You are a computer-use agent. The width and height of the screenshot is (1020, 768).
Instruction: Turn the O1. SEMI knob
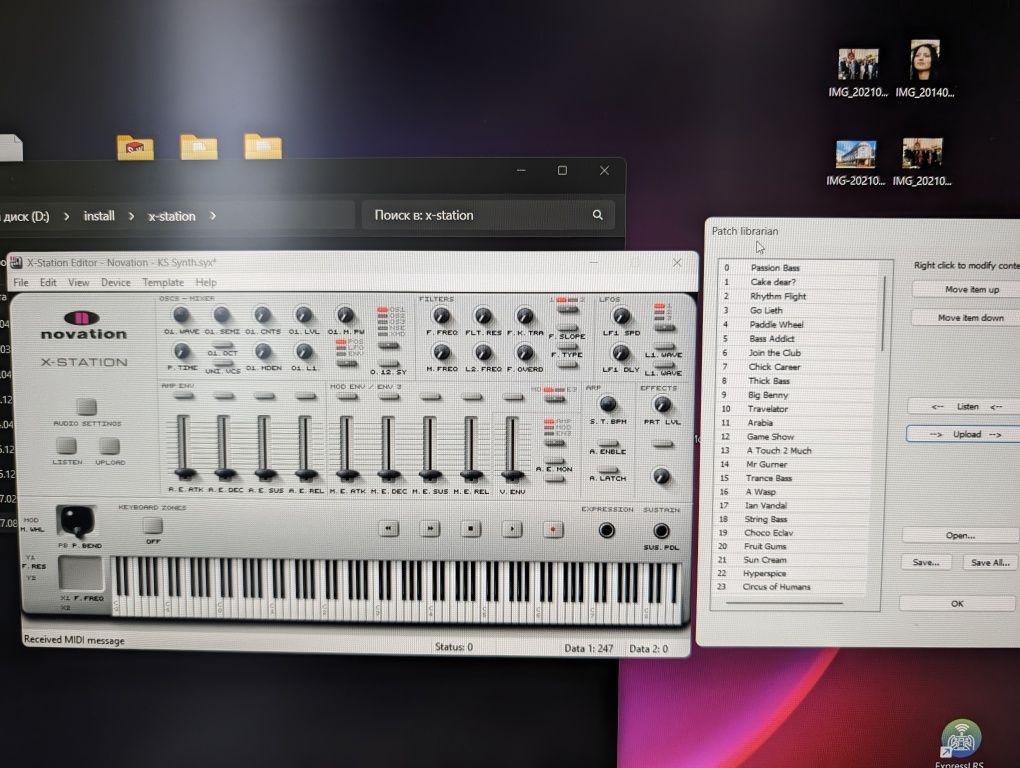click(x=222, y=316)
